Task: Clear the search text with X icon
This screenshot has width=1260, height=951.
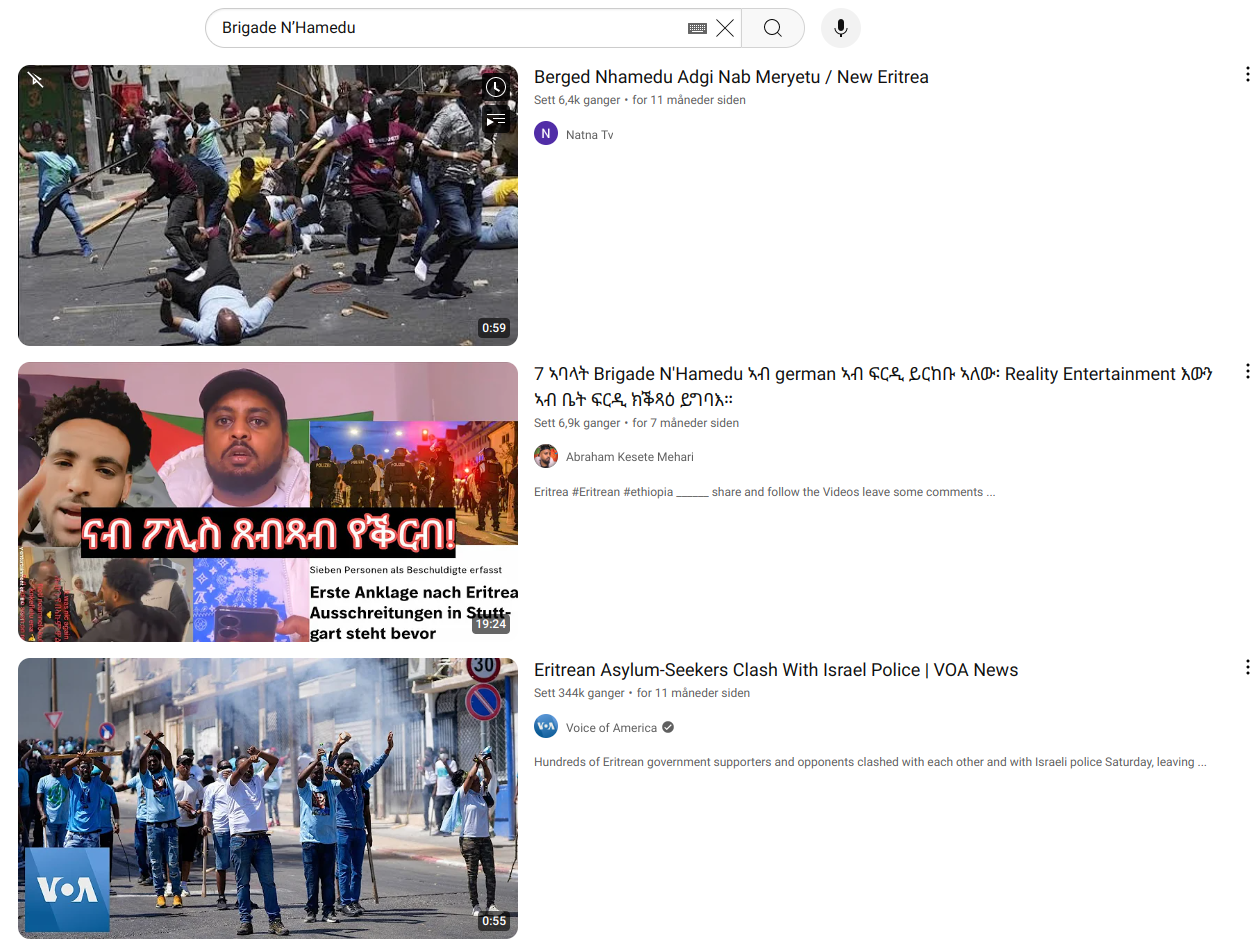Action: point(725,28)
